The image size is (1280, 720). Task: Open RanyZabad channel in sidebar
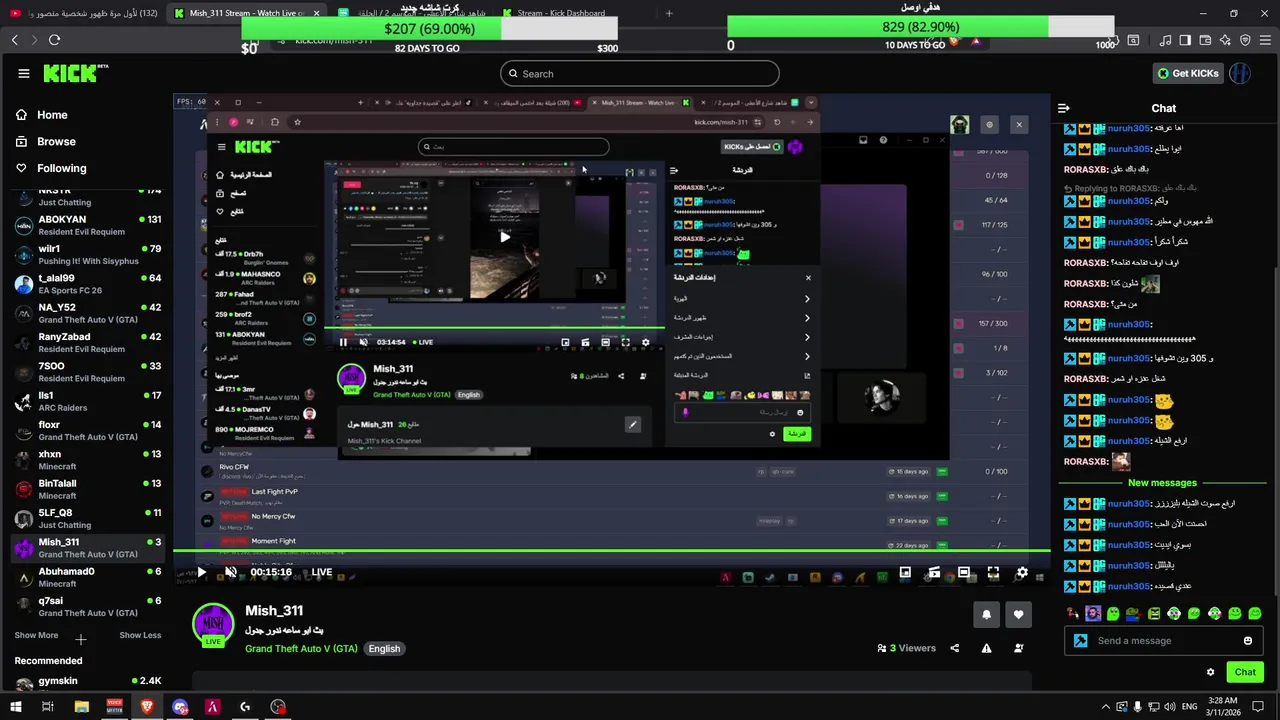coord(87,343)
